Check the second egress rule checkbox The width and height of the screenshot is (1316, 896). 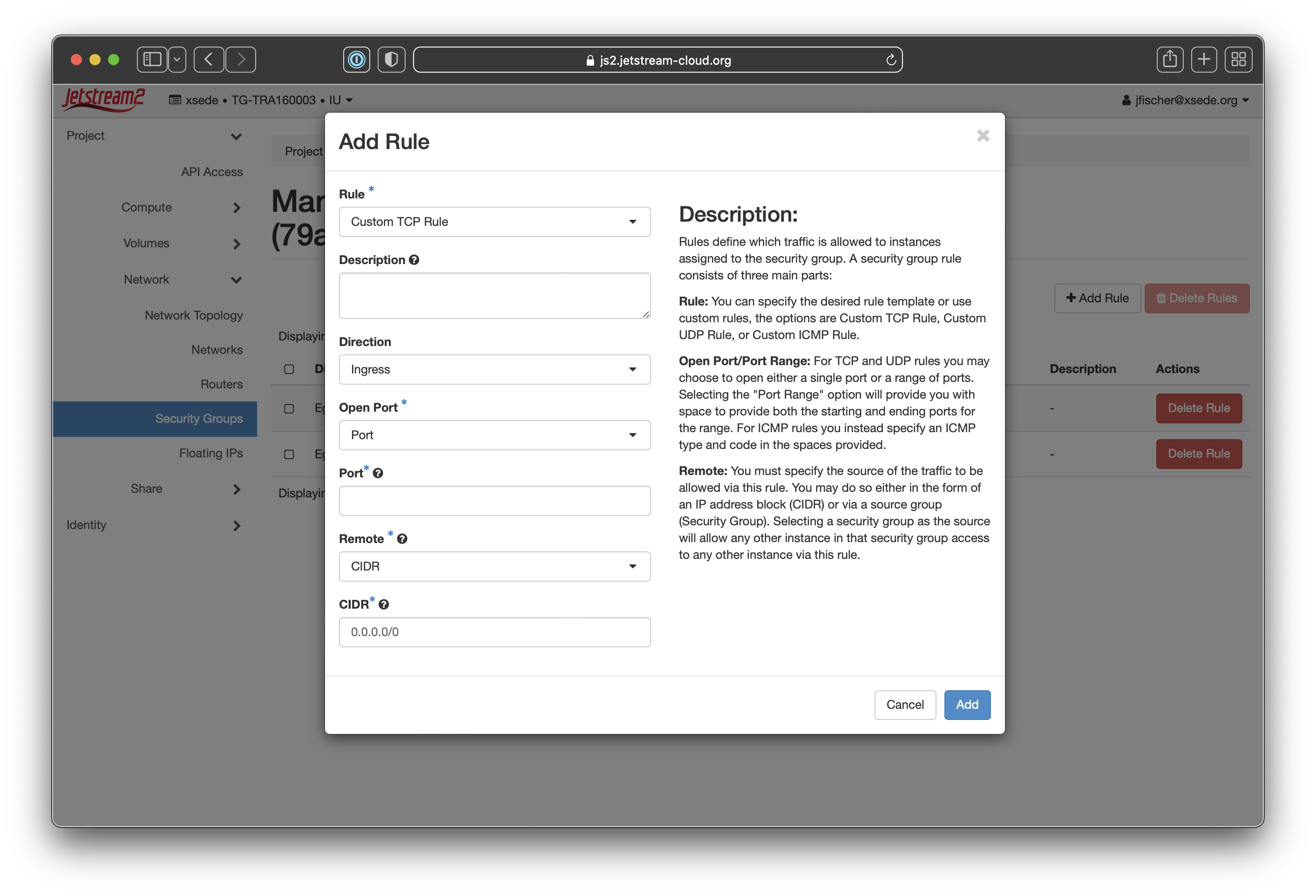click(x=289, y=454)
